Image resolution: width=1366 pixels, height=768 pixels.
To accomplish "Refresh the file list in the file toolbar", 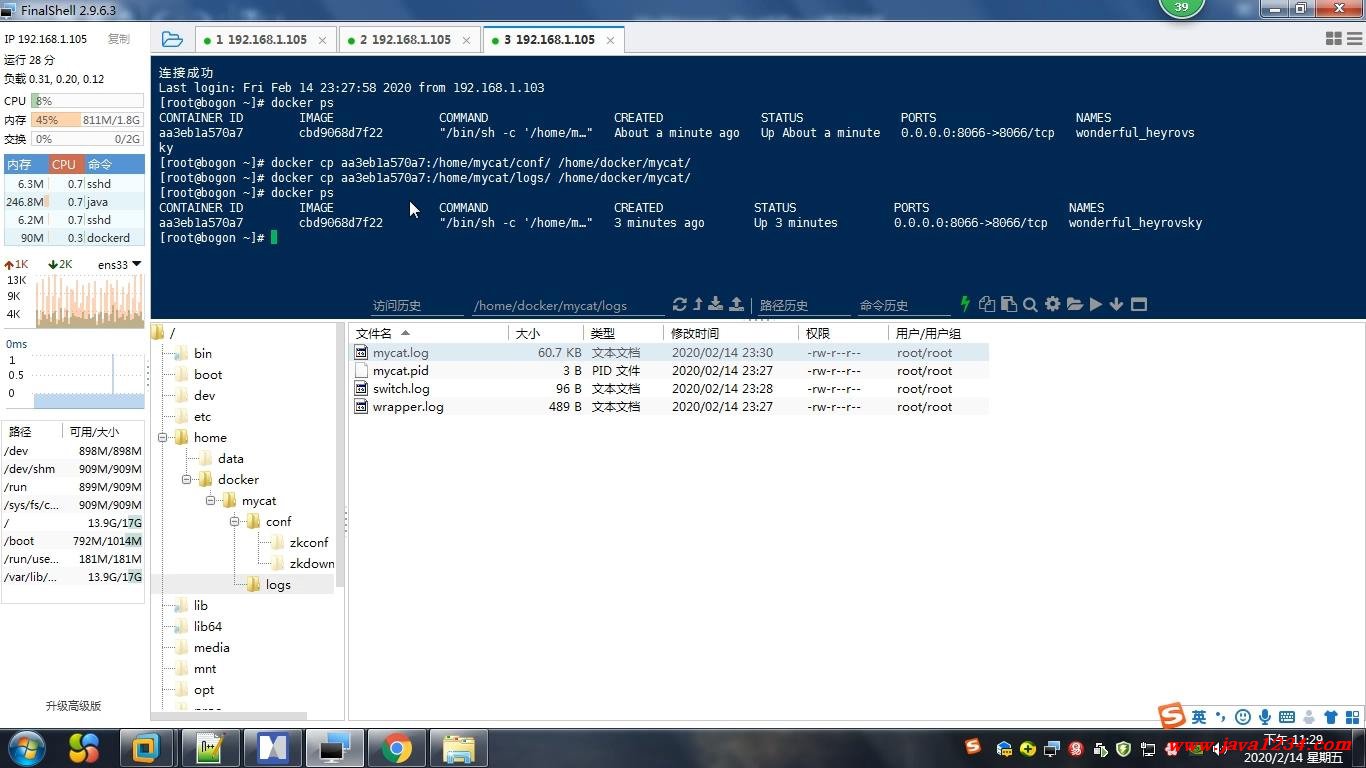I will [680, 304].
